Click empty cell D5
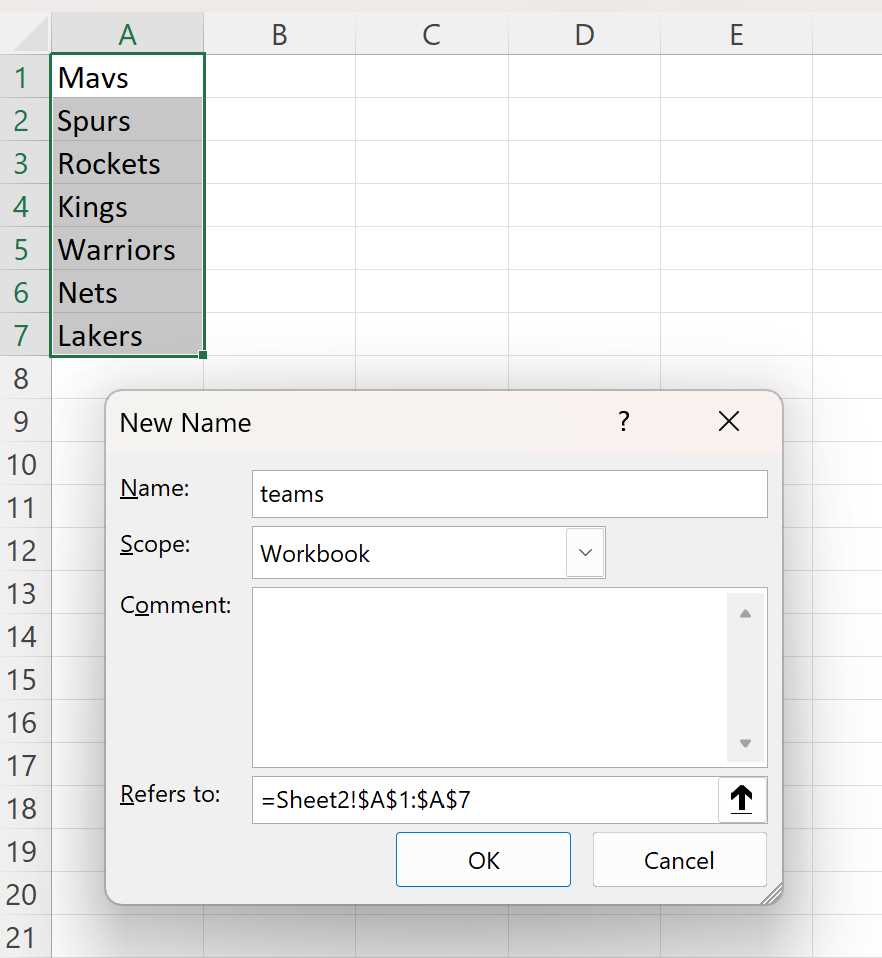Viewport: 882px width, 958px height. click(x=584, y=249)
